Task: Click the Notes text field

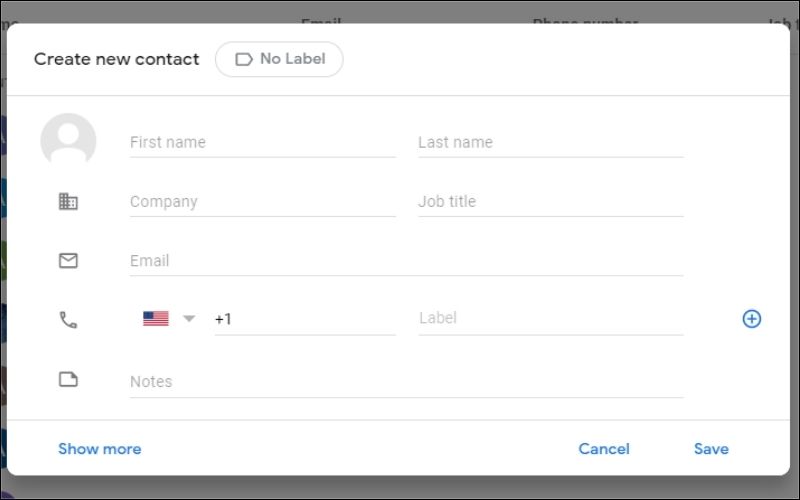Action: [x=407, y=382]
